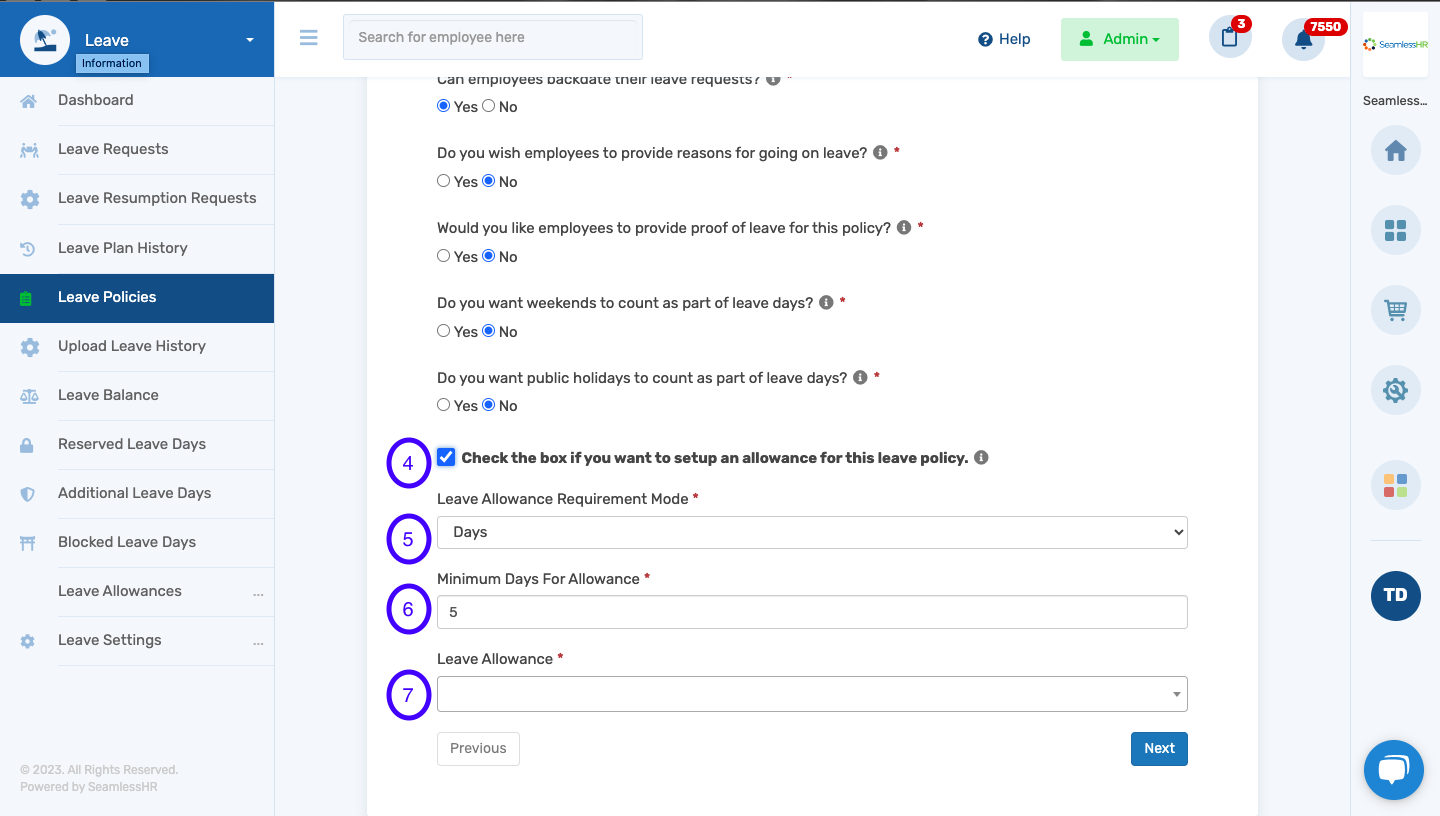This screenshot has height=816, width=1440.
Task: Expand the Leave Allowance dropdown
Action: 811,694
